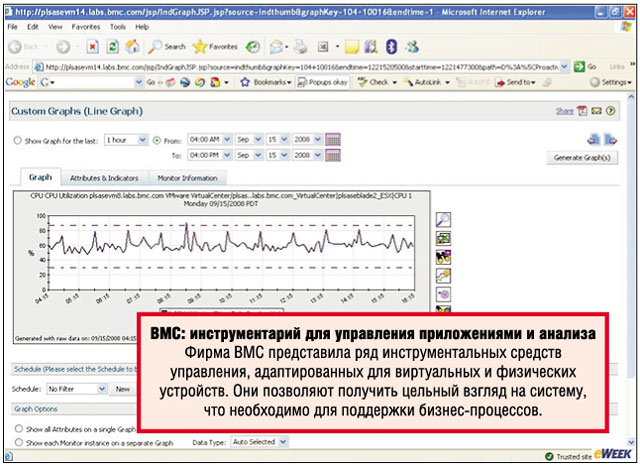640x467 pixels.
Task: Click the IE Forward arrow button
Action: [63, 47]
